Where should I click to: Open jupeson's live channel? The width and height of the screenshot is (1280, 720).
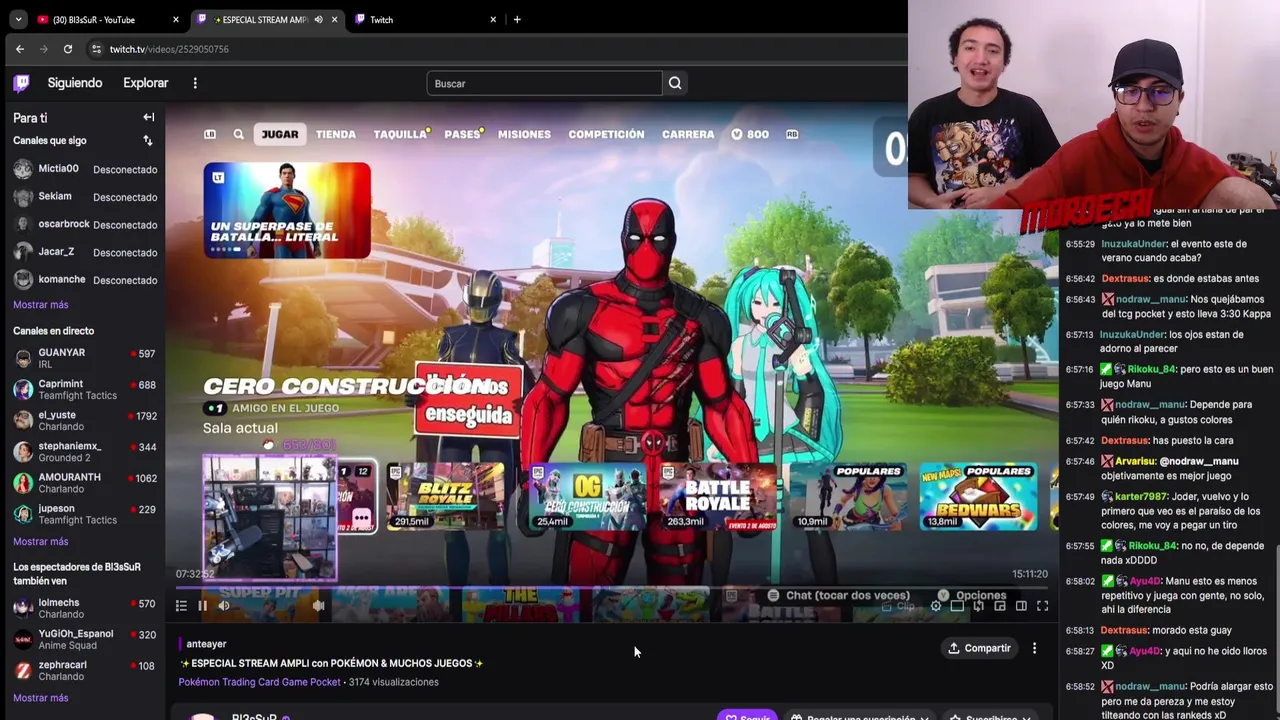(x=84, y=514)
